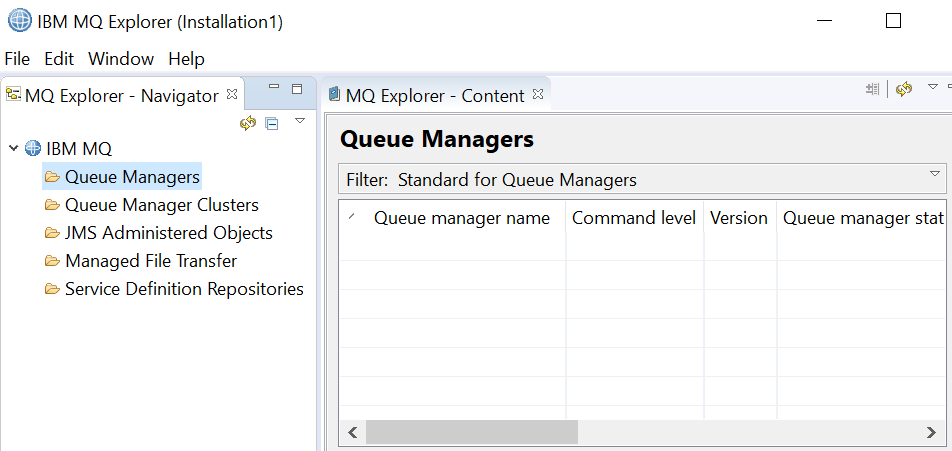Refresh the Content view with the arrows icon
This screenshot has width=952, height=451.
pos(904,90)
